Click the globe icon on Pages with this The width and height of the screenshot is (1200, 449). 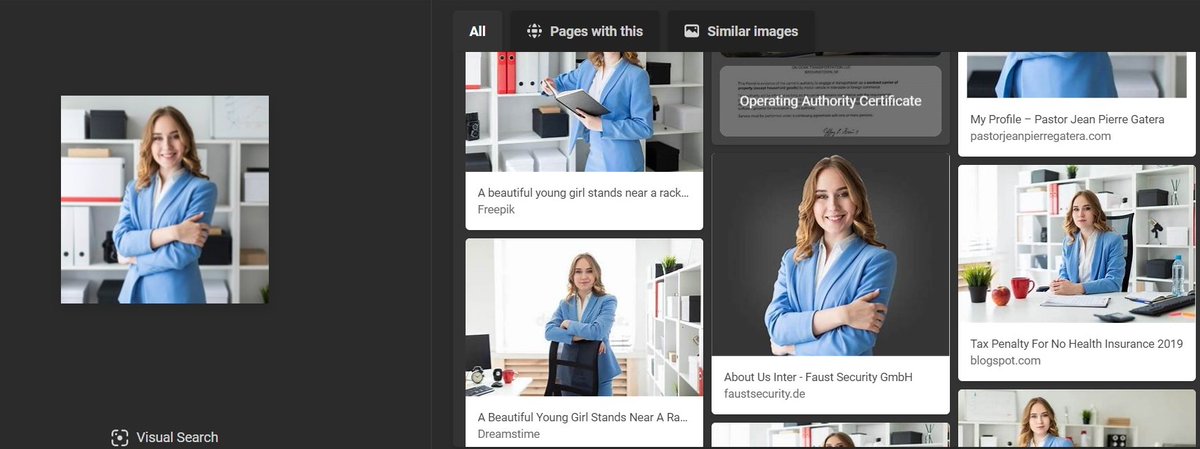(x=535, y=31)
